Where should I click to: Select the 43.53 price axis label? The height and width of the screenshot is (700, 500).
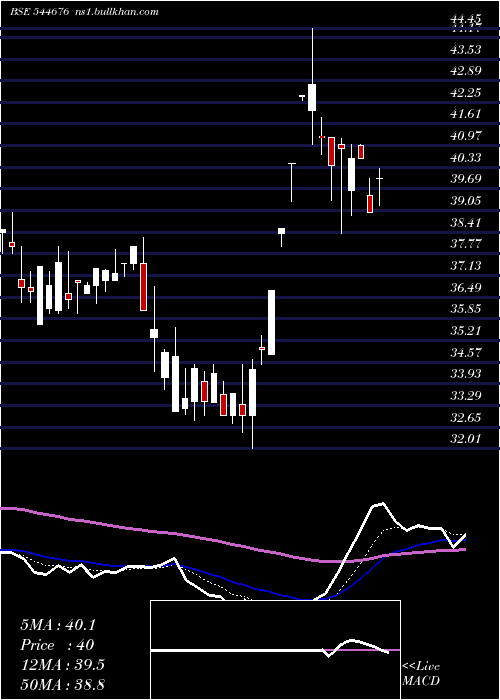tap(466, 50)
